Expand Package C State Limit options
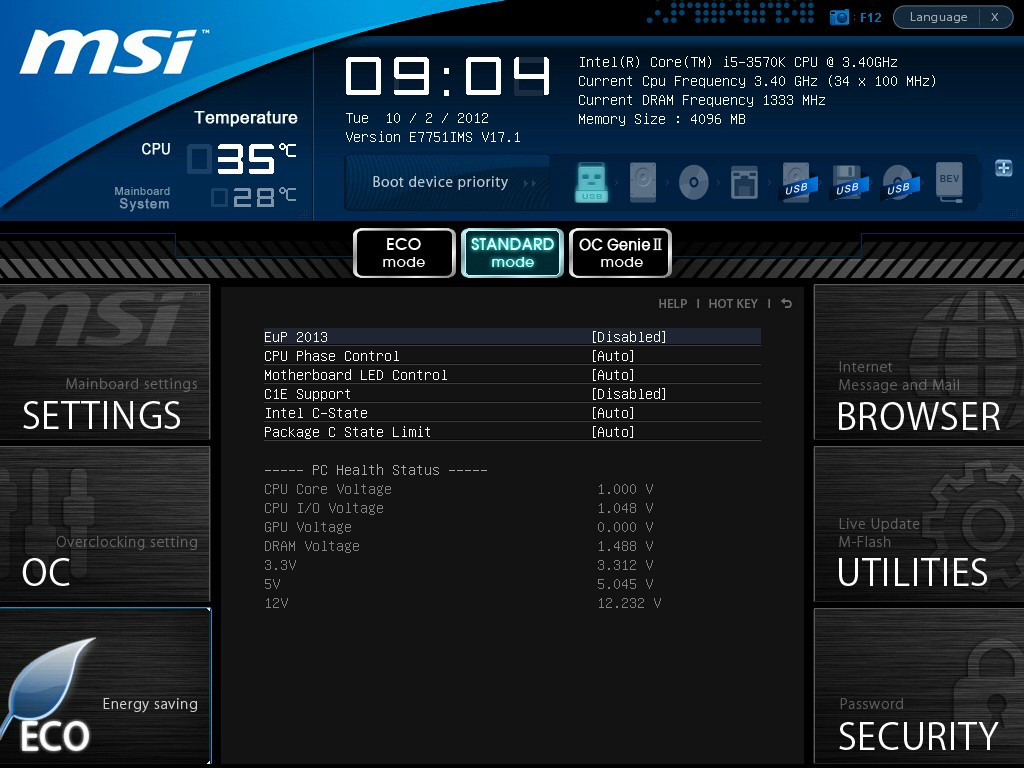The height and width of the screenshot is (768, 1024). pyautogui.click(x=612, y=432)
